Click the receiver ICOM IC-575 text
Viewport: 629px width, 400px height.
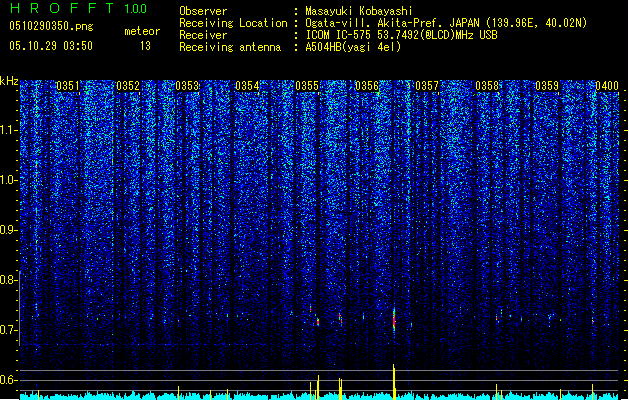tap(401, 35)
